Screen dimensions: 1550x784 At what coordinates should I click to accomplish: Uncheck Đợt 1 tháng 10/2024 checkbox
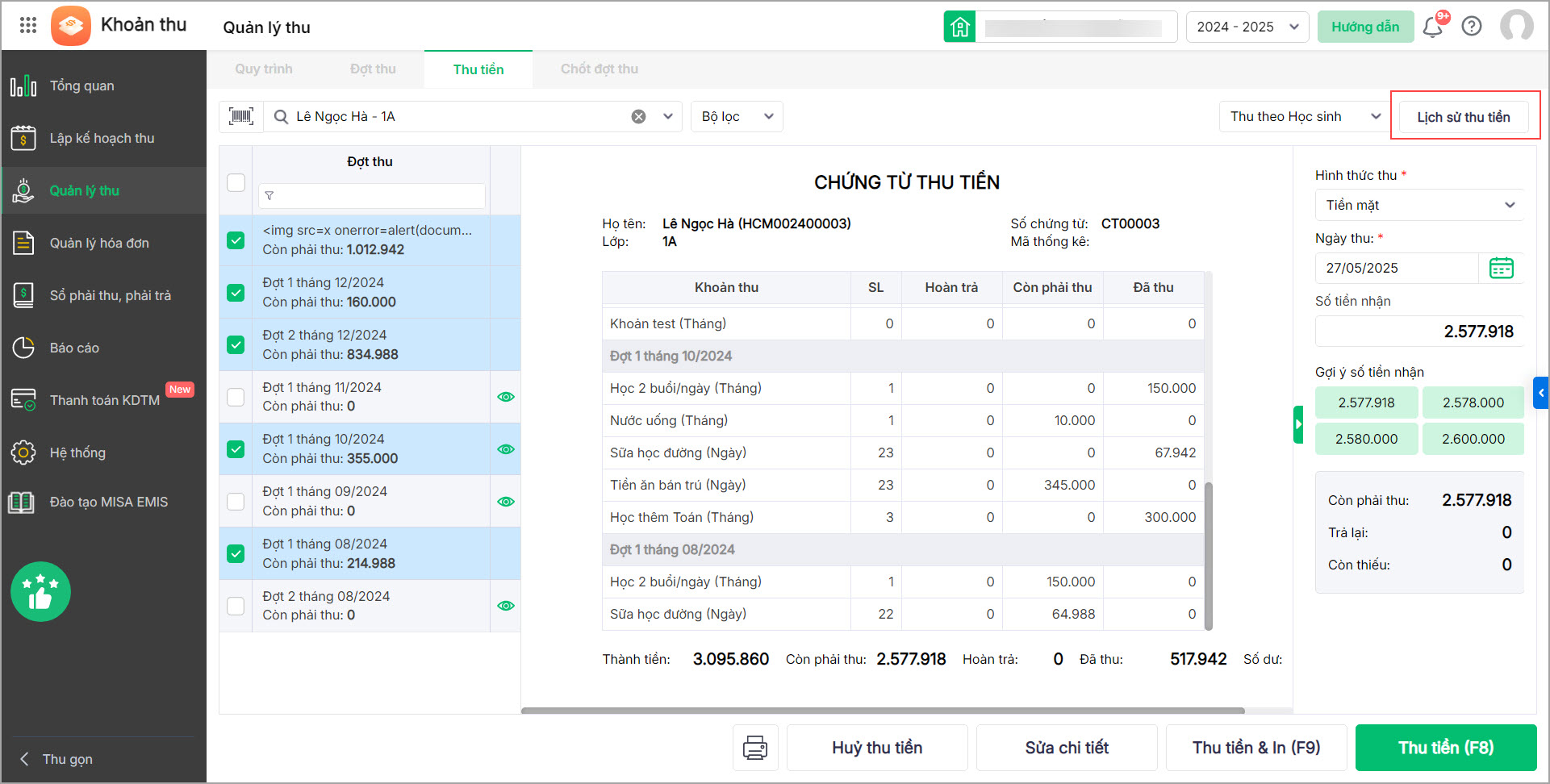[236, 449]
